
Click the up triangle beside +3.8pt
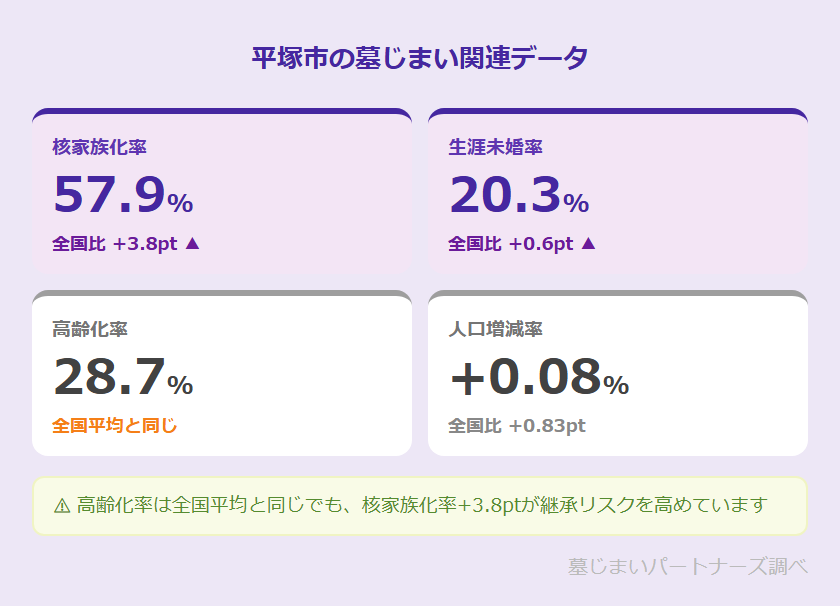coord(193,243)
